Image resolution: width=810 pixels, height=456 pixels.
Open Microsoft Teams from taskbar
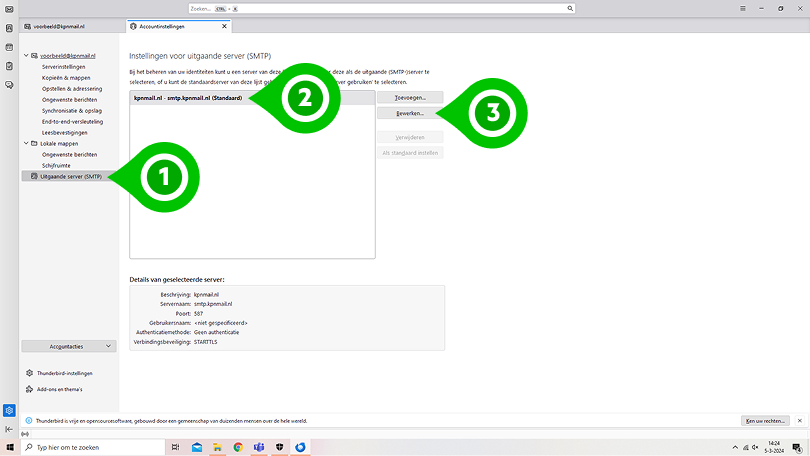point(259,447)
